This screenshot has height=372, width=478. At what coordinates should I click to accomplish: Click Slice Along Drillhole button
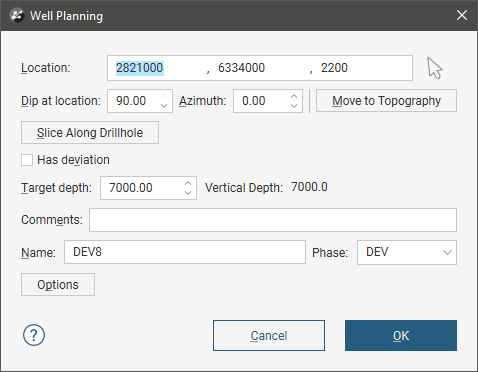(x=90, y=133)
